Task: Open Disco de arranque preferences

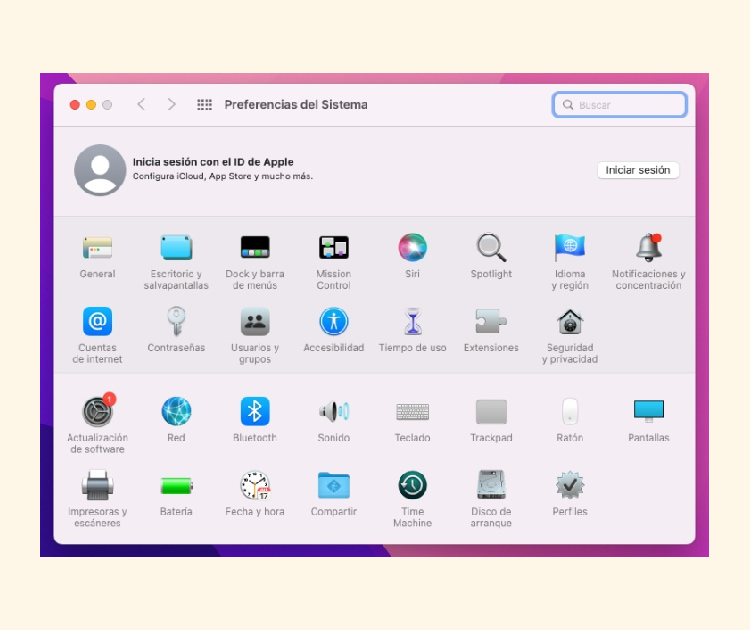Action: [x=491, y=485]
